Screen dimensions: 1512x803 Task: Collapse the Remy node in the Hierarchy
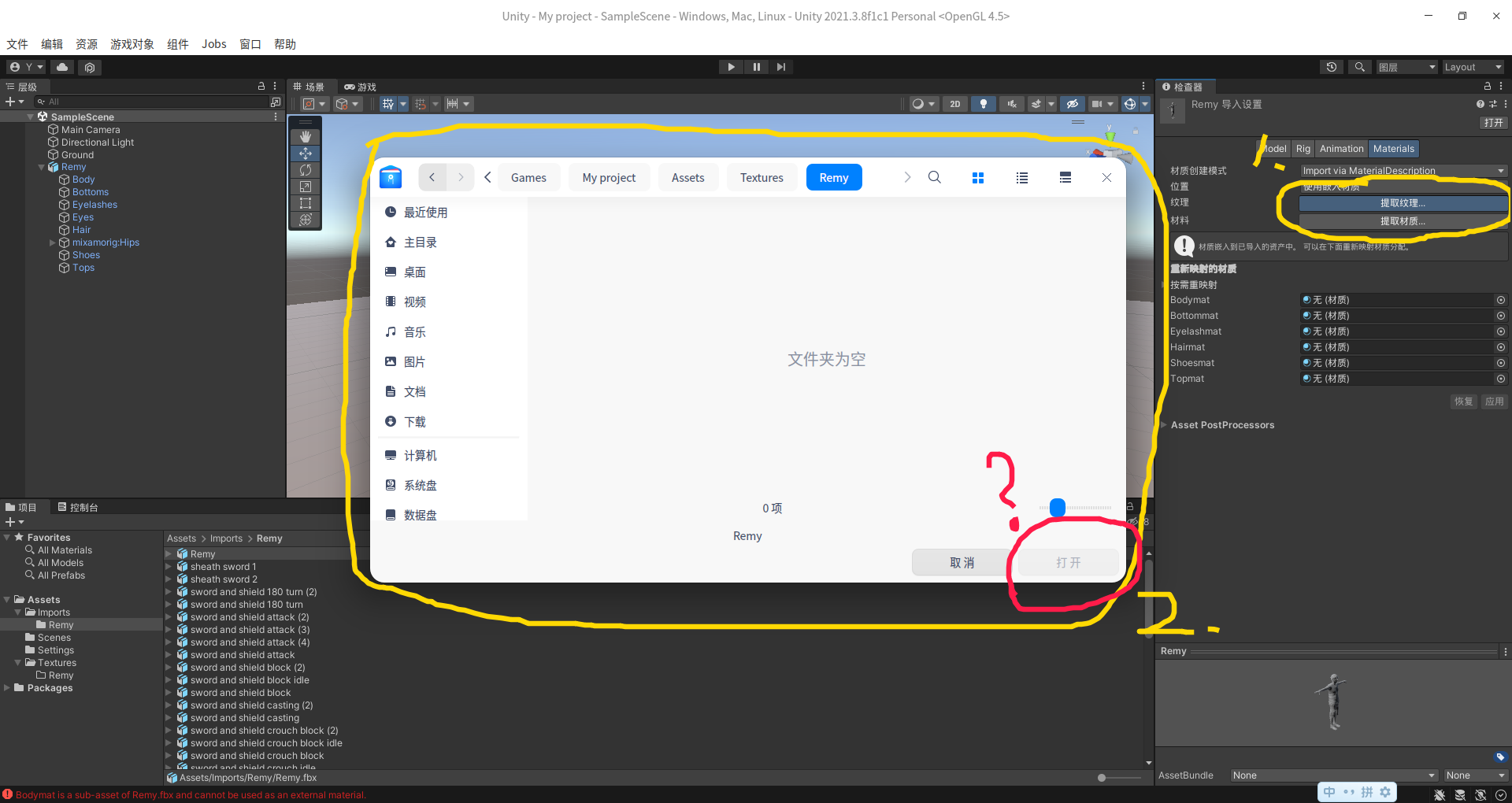click(41, 166)
